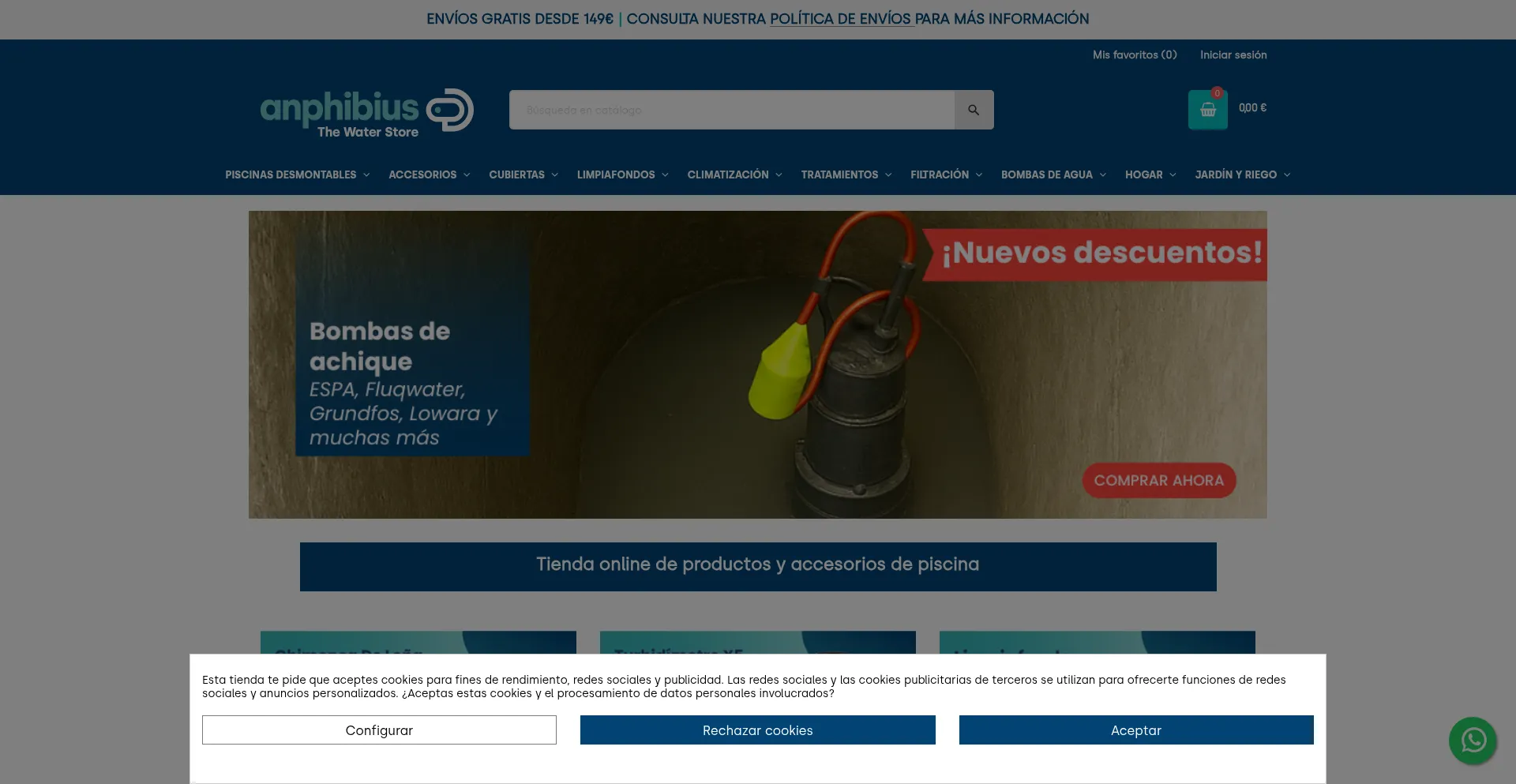Go to Anphibius The Water Store logo

tap(367, 113)
